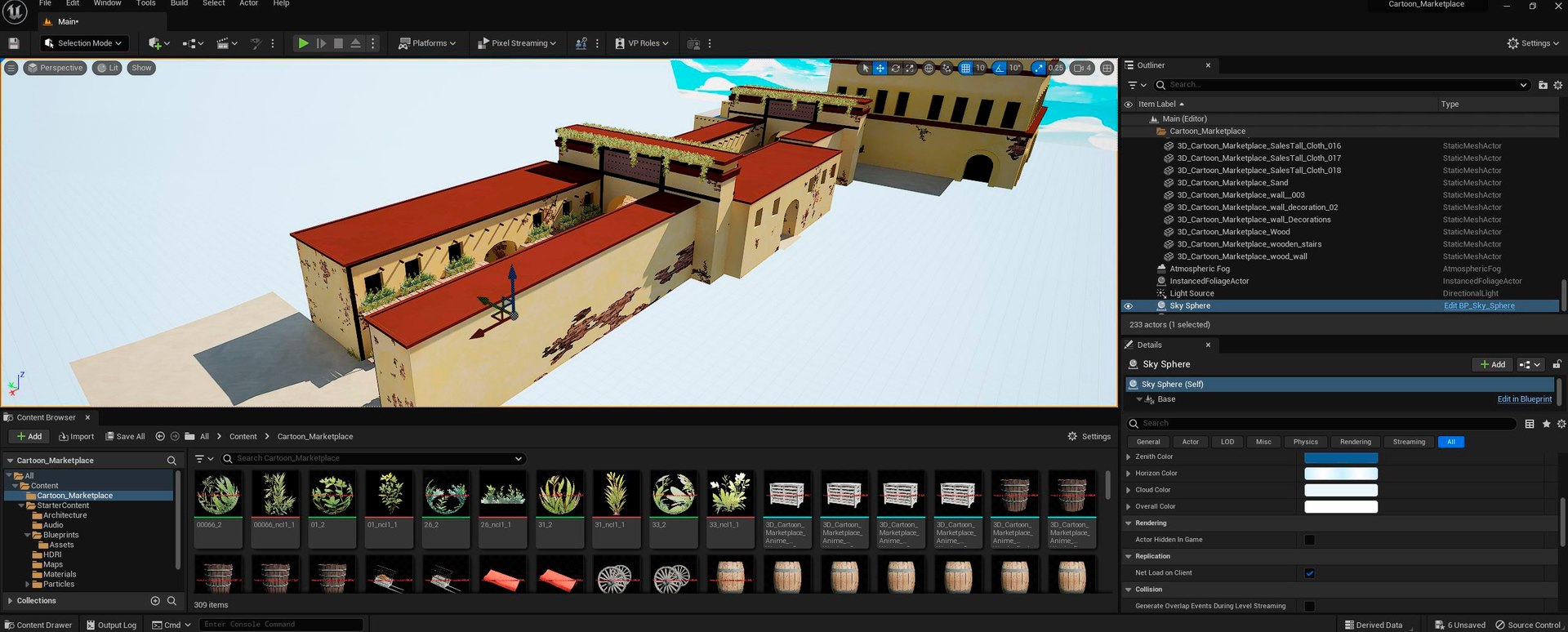Toggle rotation angle snapping in the viewport
Screen dimensions: 1568x632
coord(1000,68)
